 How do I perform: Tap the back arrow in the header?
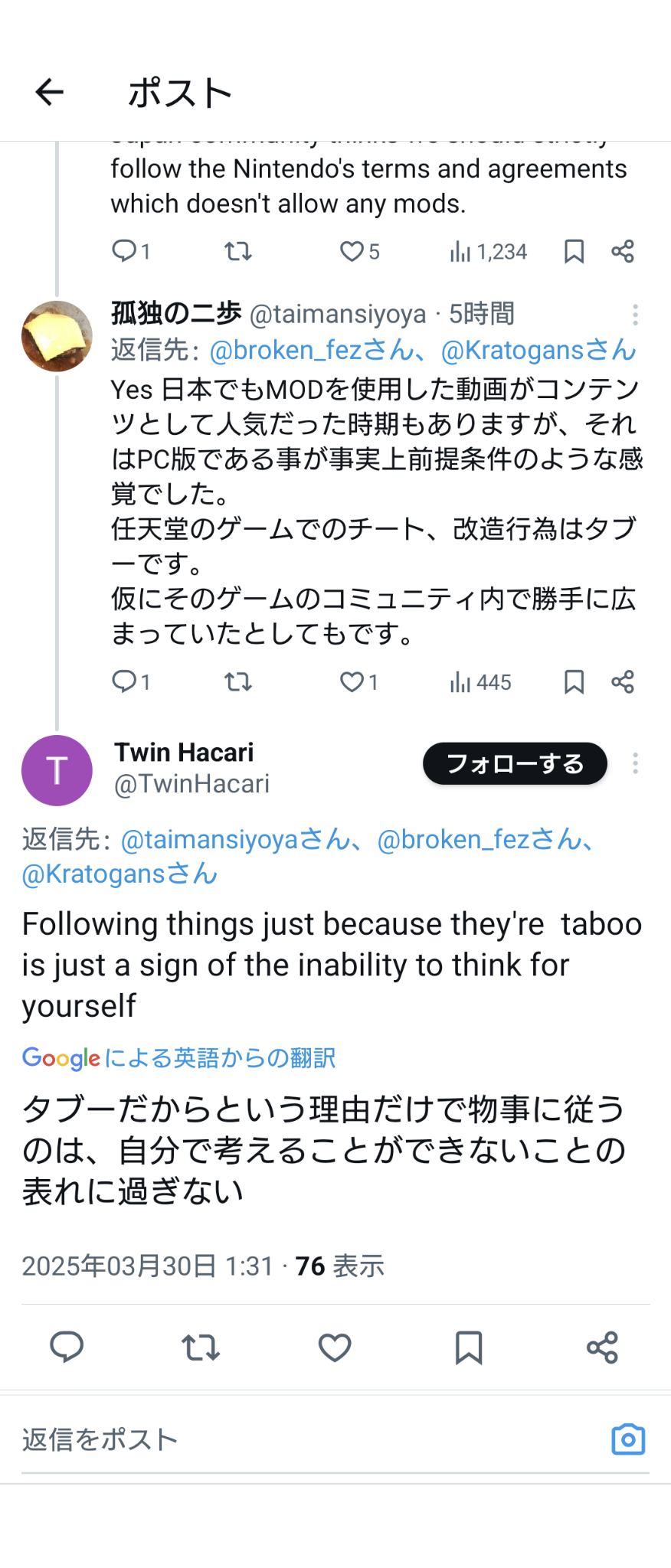(x=50, y=93)
